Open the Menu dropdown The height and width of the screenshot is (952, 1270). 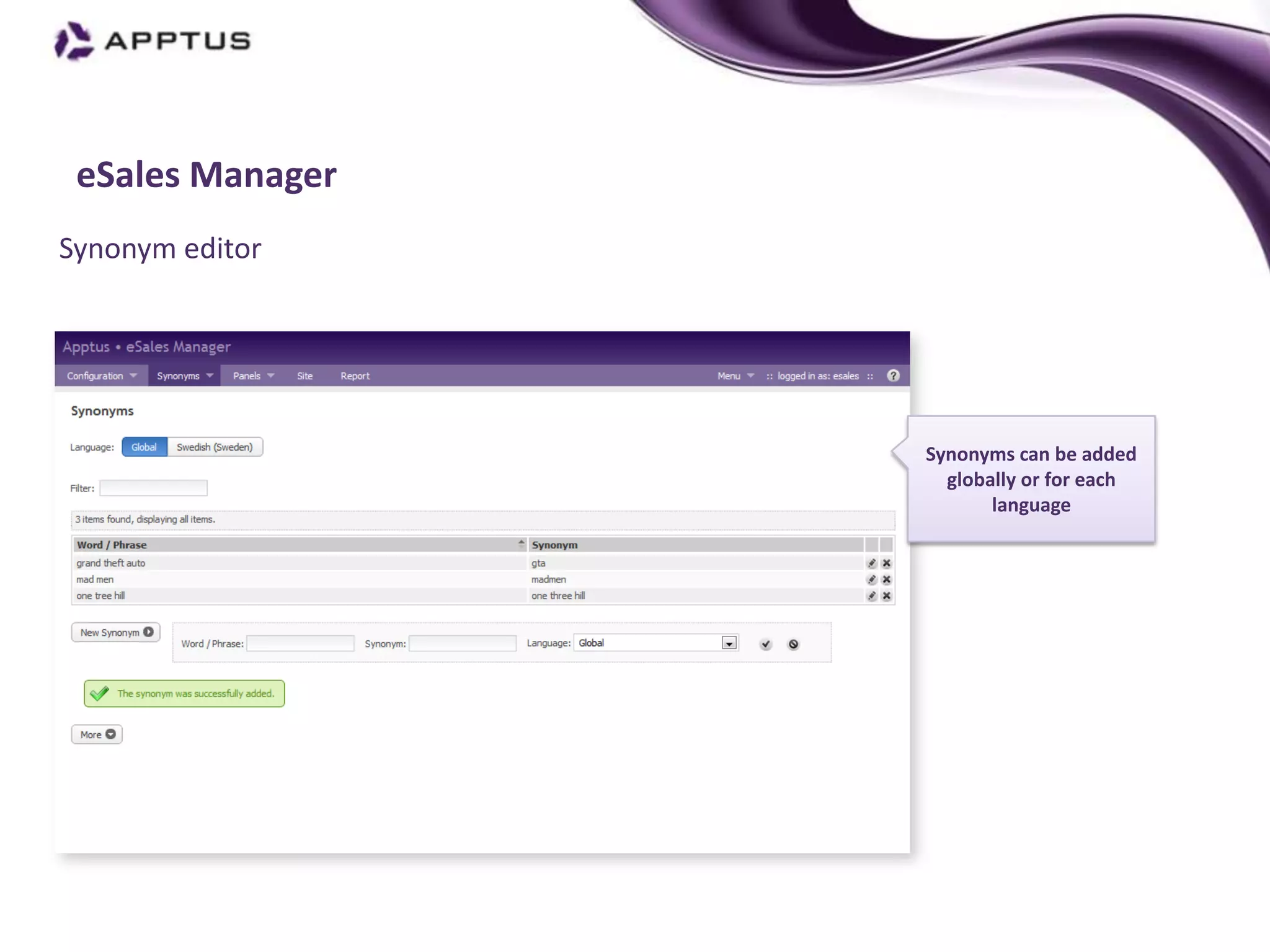(735, 376)
